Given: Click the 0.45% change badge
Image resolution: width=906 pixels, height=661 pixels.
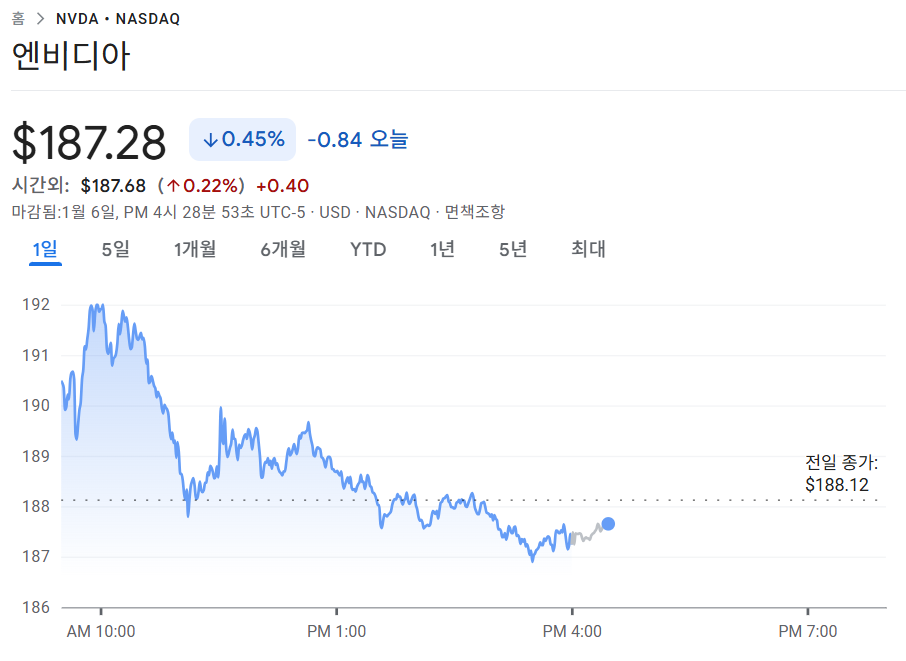Looking at the screenshot, I should pos(243,140).
